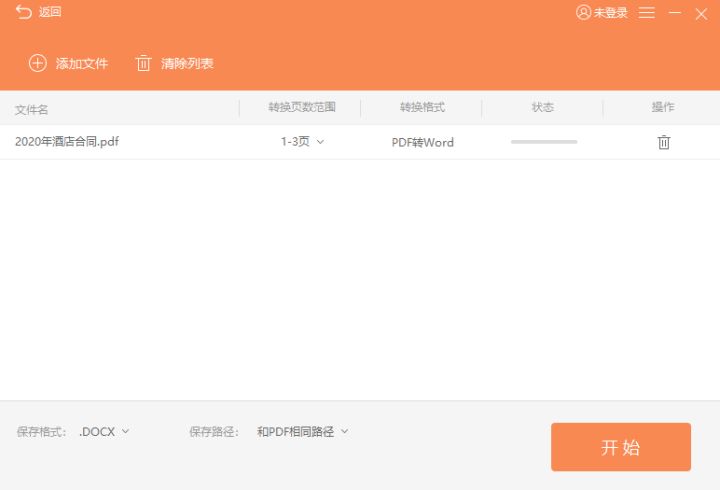Open the hamburger menu icon
Viewport: 720px width, 490px height.
tap(647, 13)
